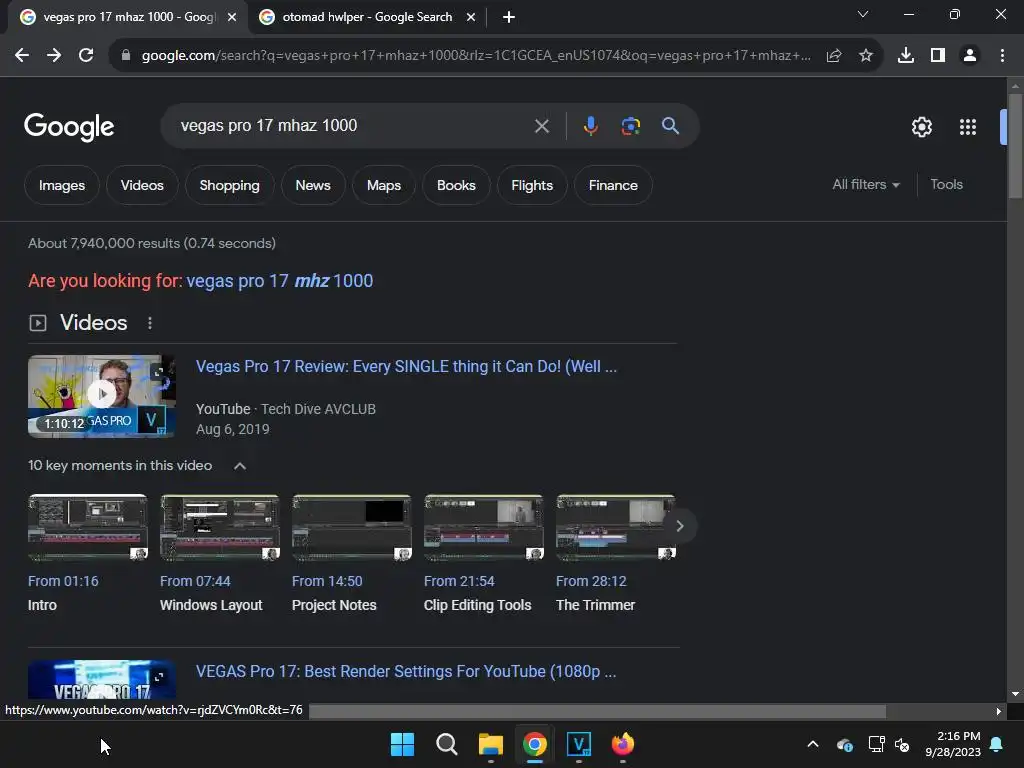
Task: Open the notifications bell
Action: 996,744
